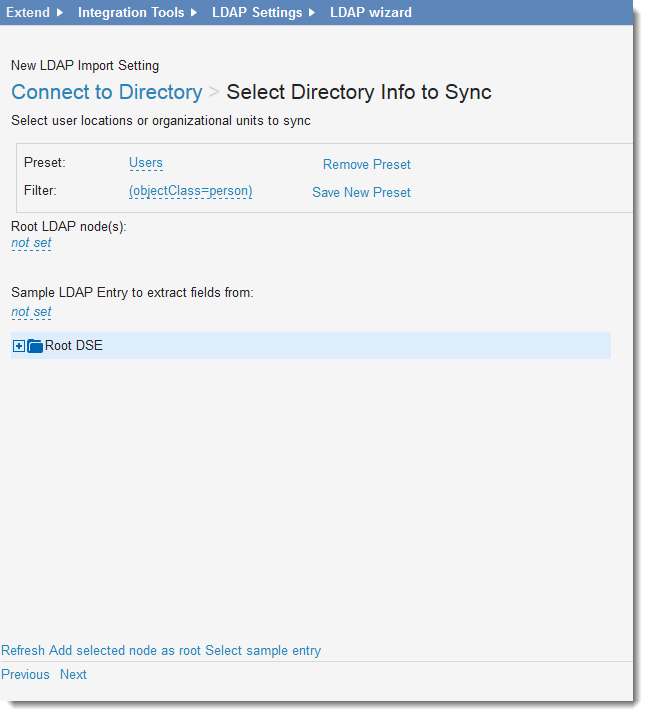Click the Root DSE folder icon

[x=35, y=346]
